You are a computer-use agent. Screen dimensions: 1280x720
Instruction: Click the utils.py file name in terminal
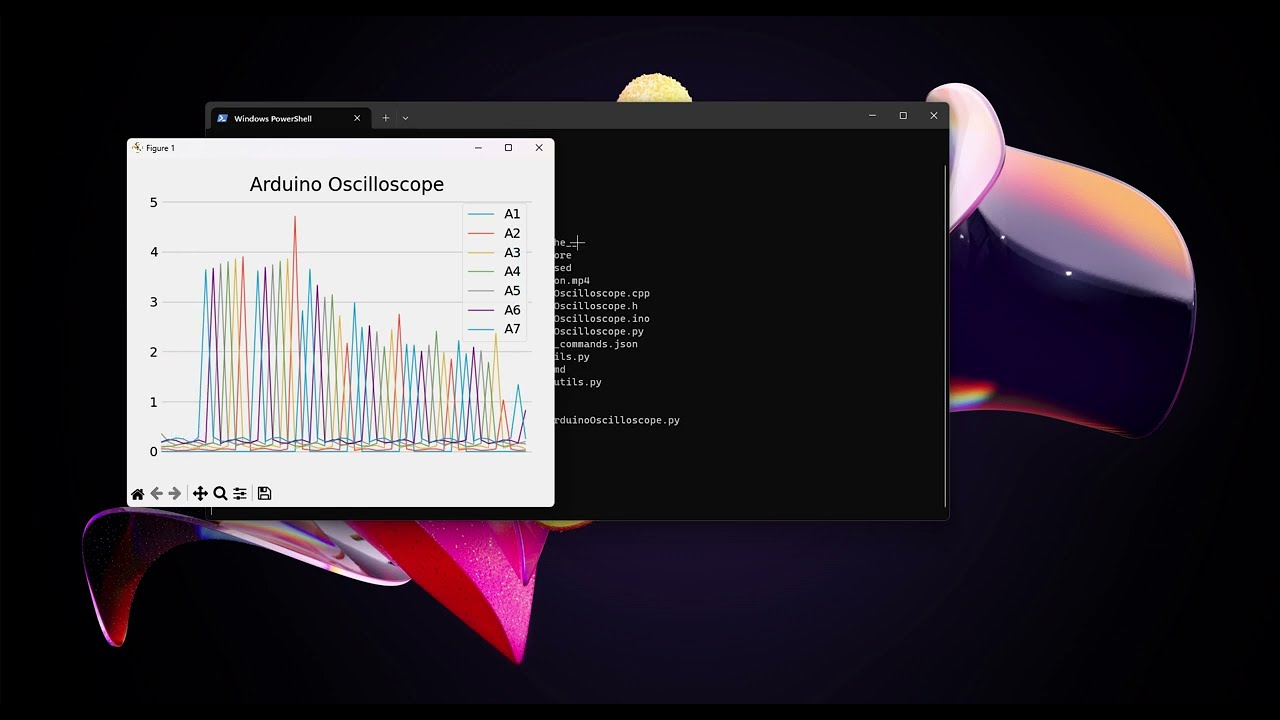point(578,382)
